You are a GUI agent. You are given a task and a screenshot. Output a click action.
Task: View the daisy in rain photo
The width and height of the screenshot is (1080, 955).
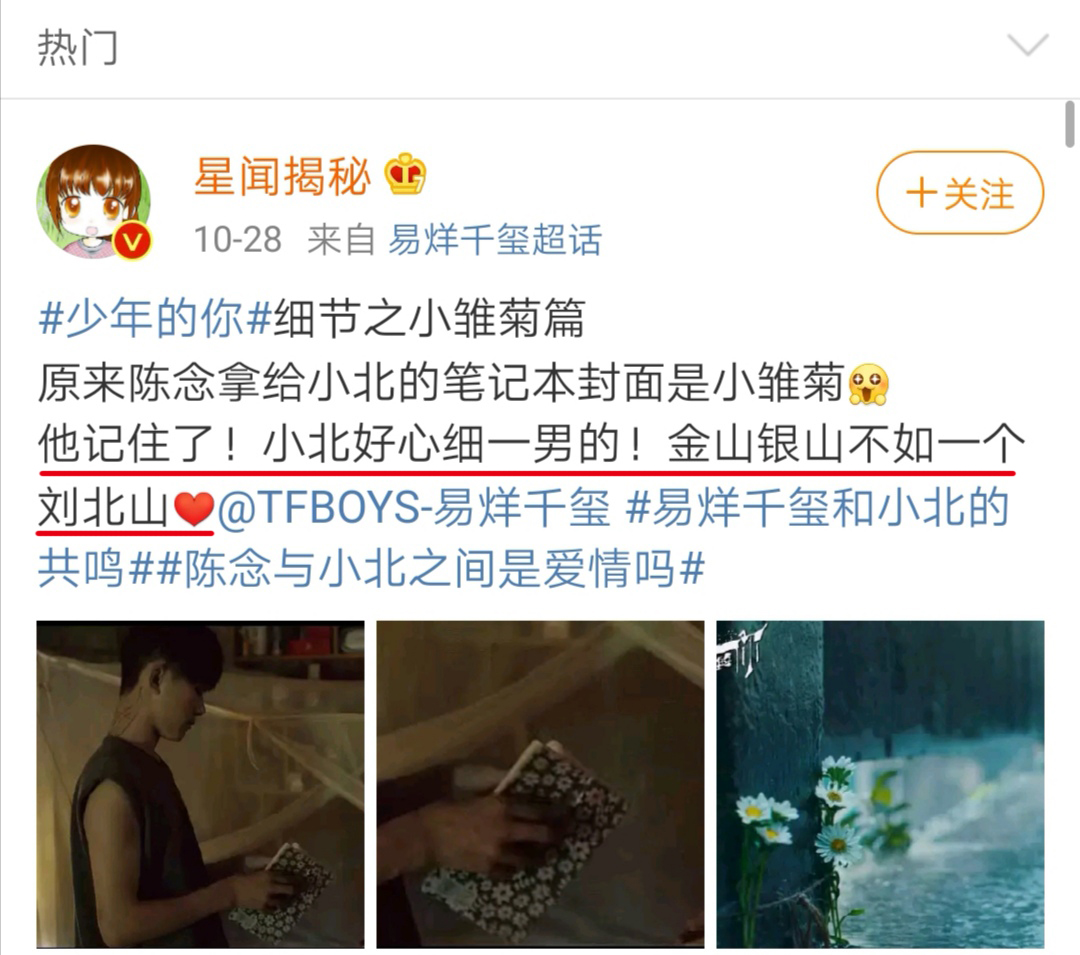click(880, 784)
